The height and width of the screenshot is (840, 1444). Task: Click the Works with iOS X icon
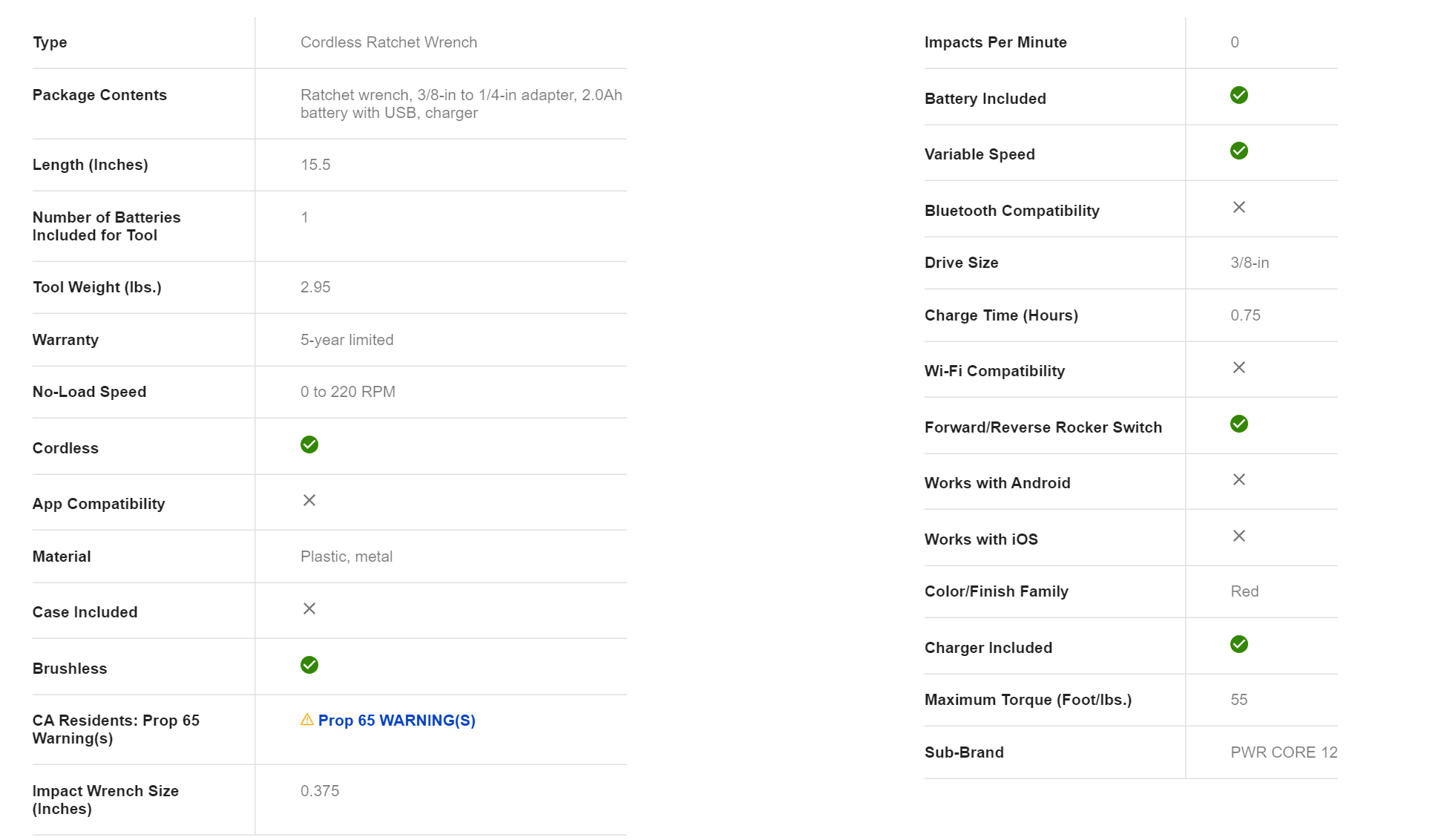point(1238,536)
